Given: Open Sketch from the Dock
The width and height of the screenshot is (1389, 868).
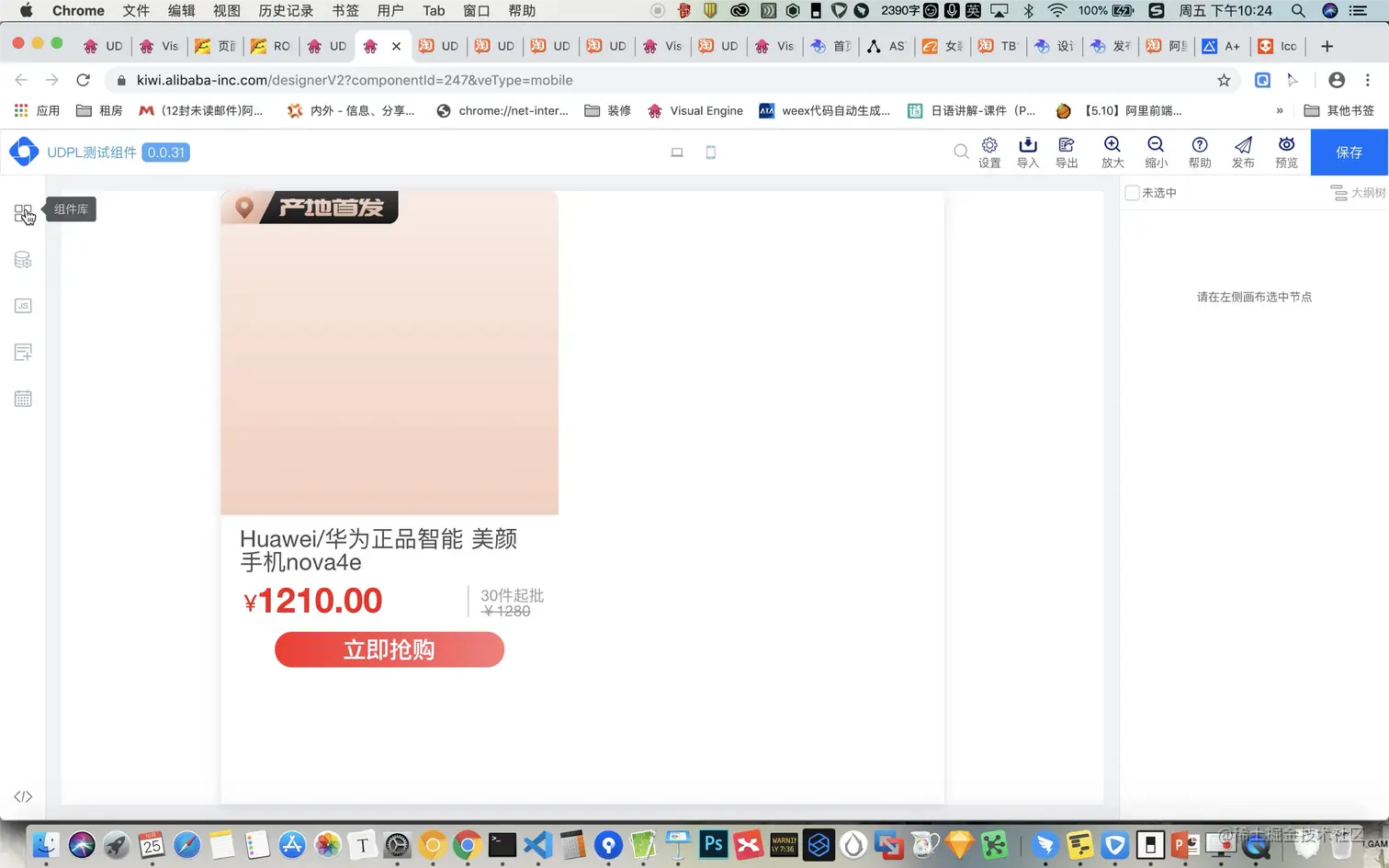Looking at the screenshot, I should pyautogui.click(x=959, y=844).
